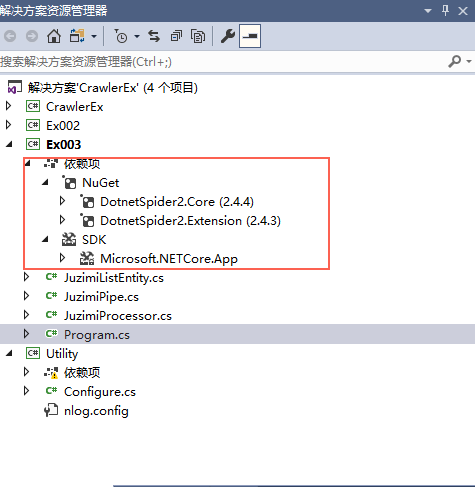
Task: Click the CrawlerEx C# project icon
Action: 33,107
